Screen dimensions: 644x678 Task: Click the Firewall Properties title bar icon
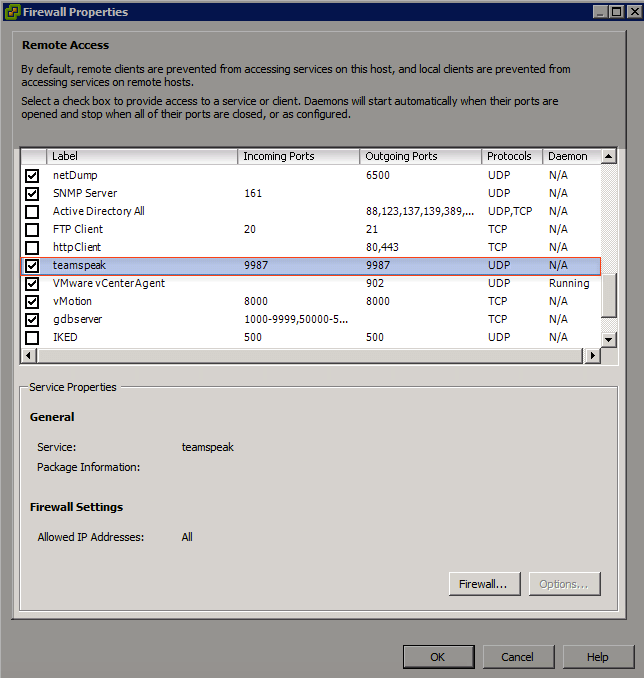click(13, 12)
